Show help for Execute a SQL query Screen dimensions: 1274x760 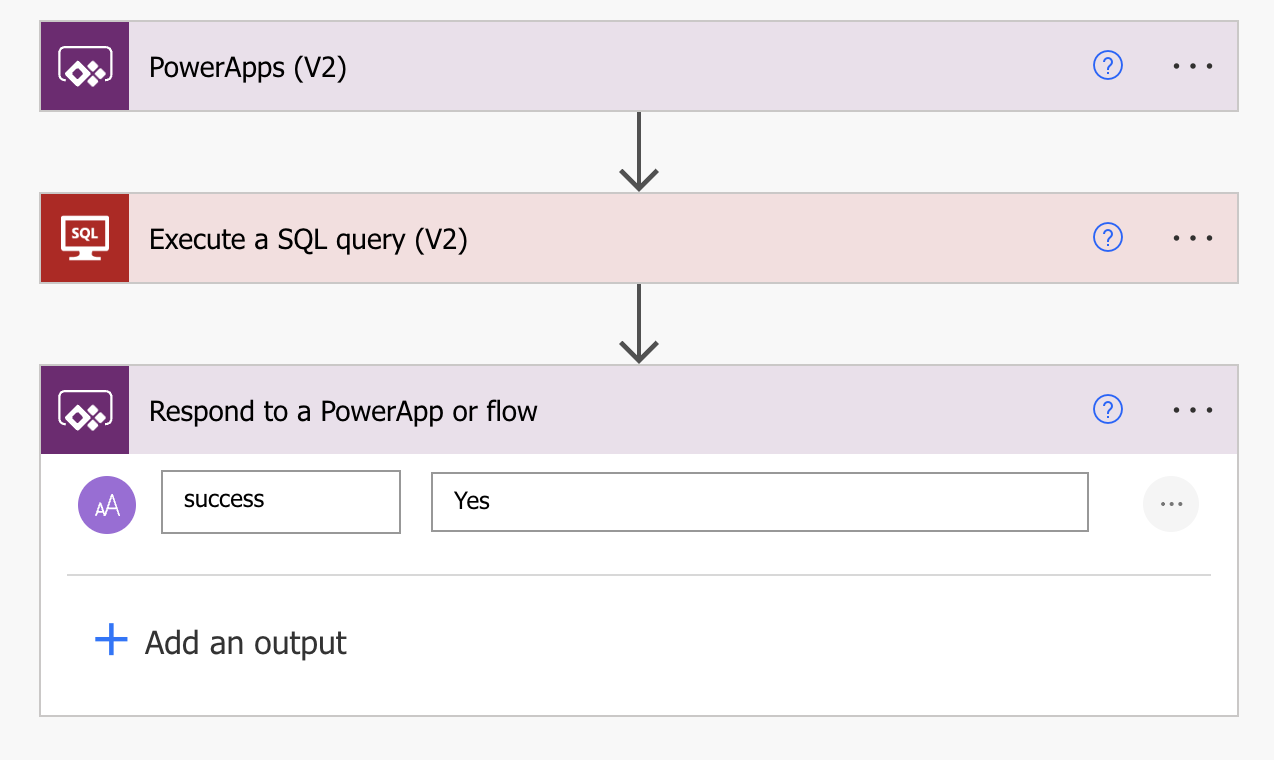pos(1107,238)
